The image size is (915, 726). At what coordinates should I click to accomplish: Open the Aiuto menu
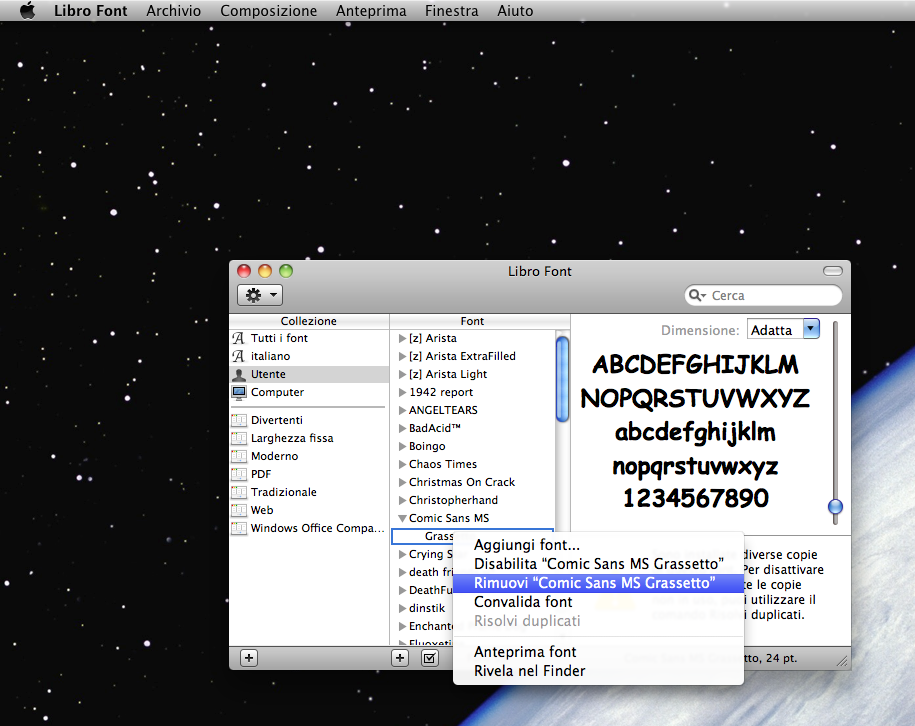click(x=515, y=11)
